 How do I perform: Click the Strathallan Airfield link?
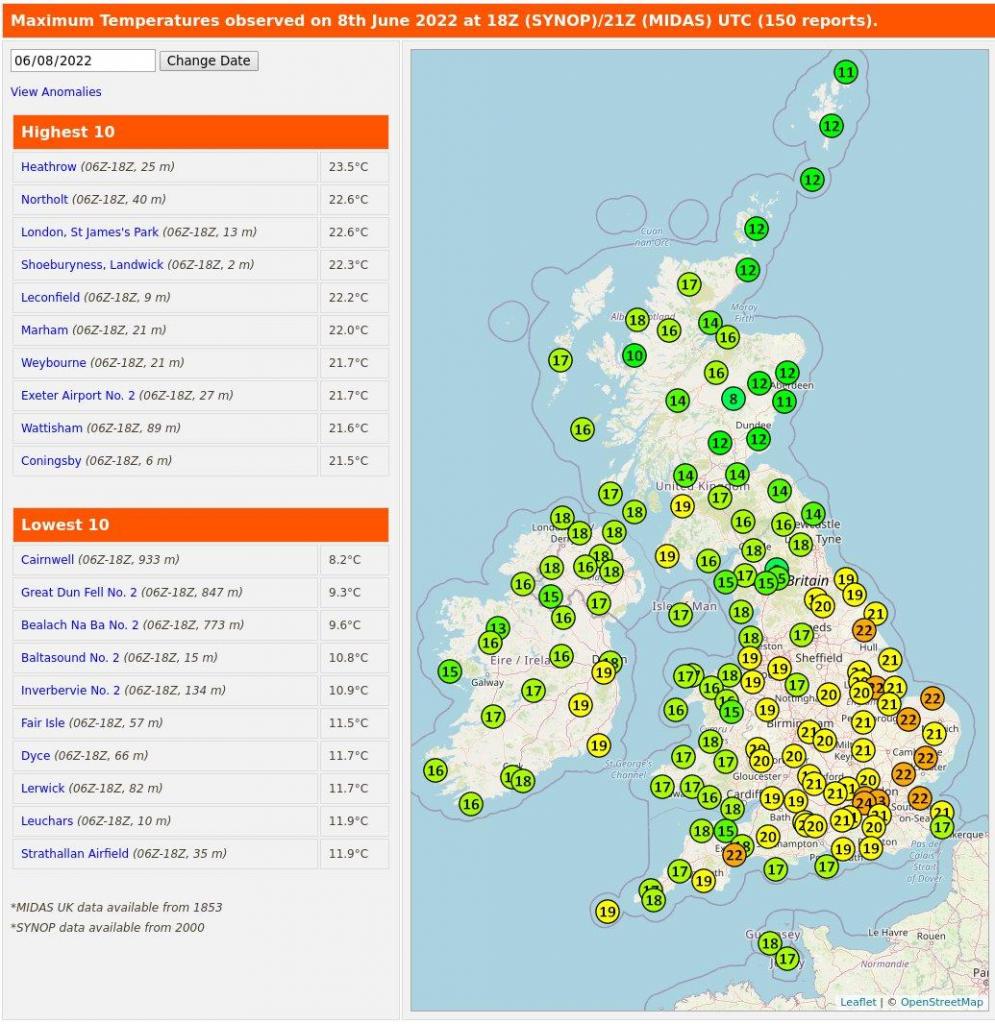pos(75,854)
